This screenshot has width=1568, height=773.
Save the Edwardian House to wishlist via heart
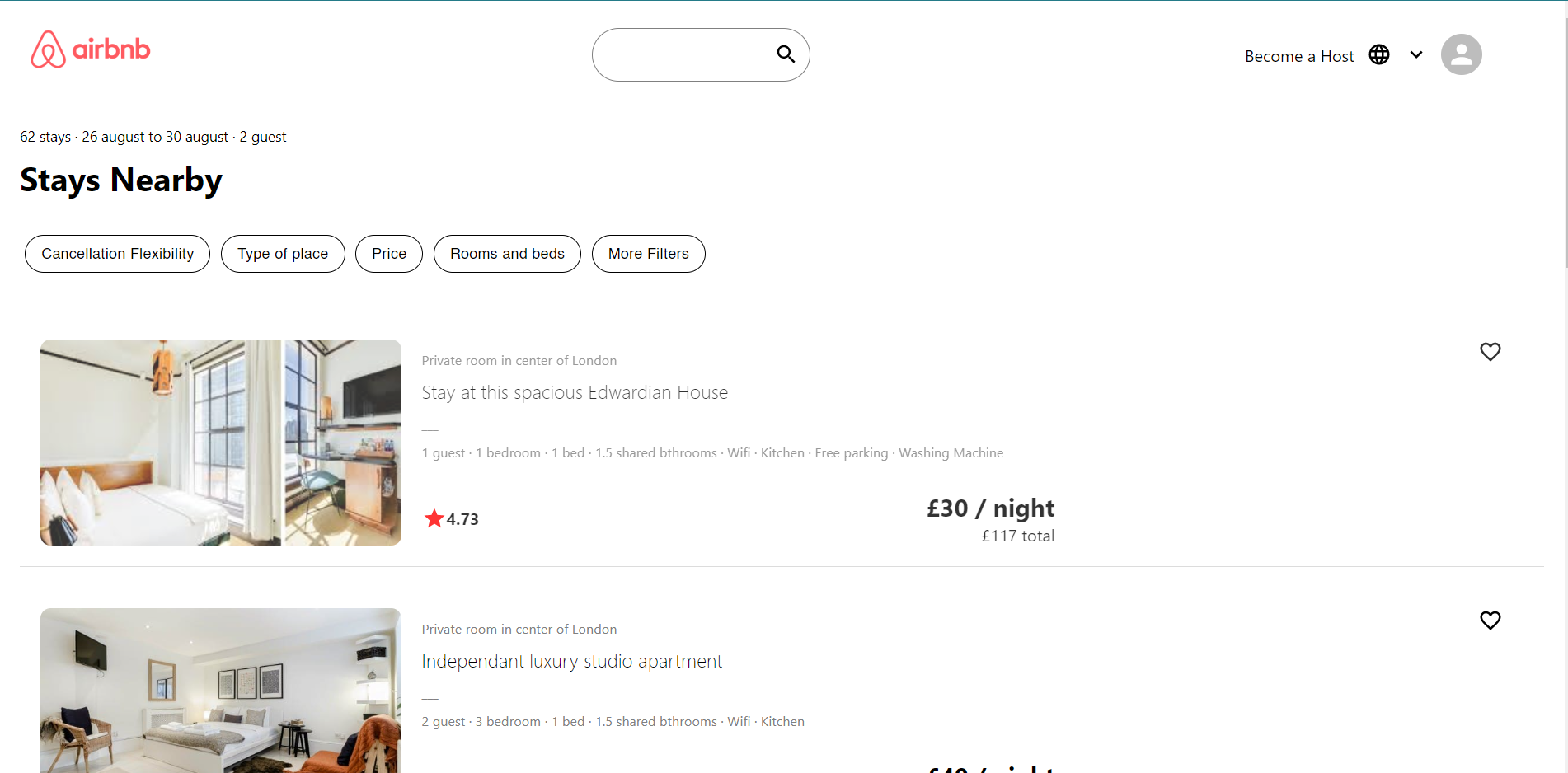click(x=1490, y=352)
